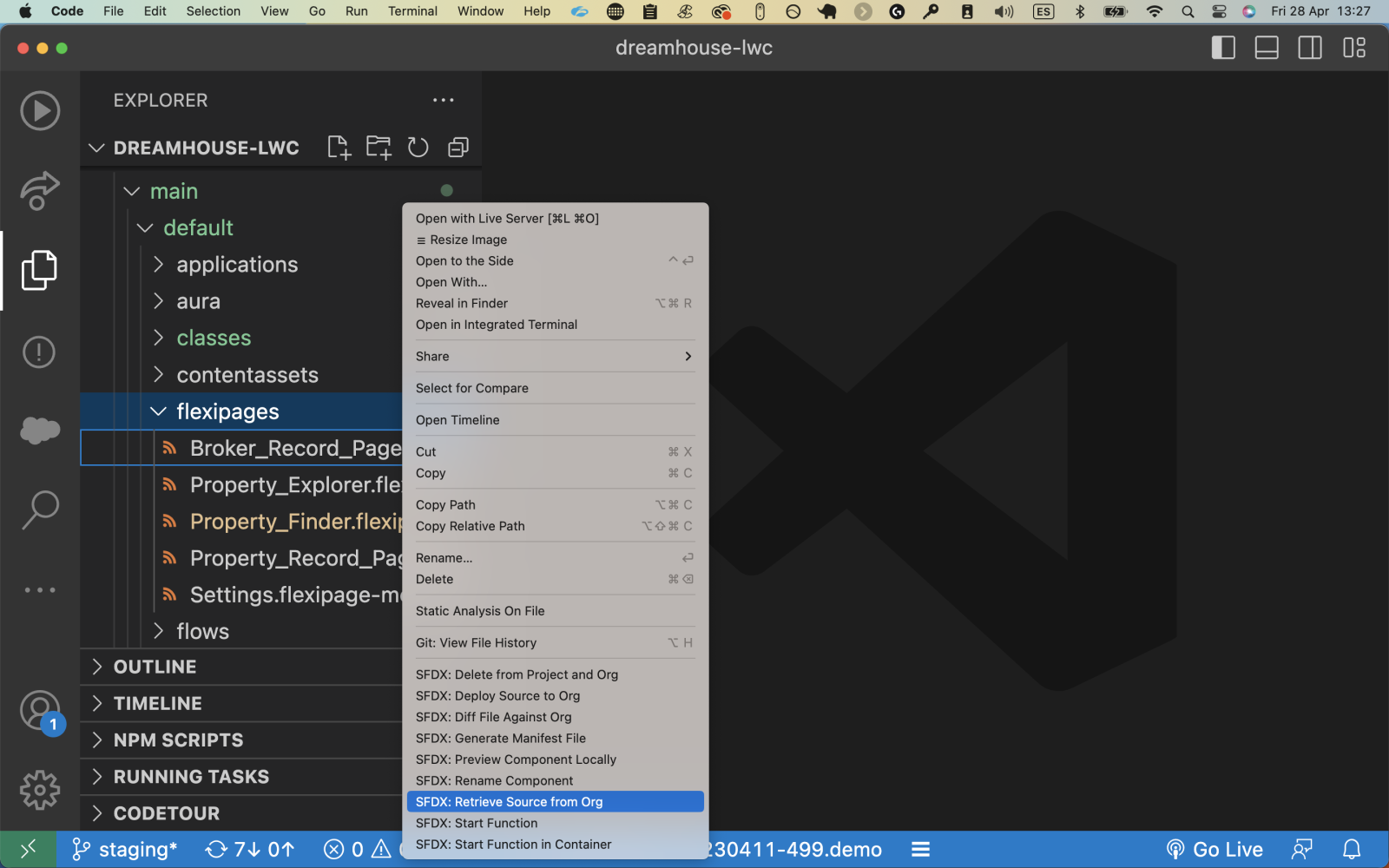Viewport: 1389px width, 868px height.
Task: Expand the aura folder
Action: click(x=159, y=301)
